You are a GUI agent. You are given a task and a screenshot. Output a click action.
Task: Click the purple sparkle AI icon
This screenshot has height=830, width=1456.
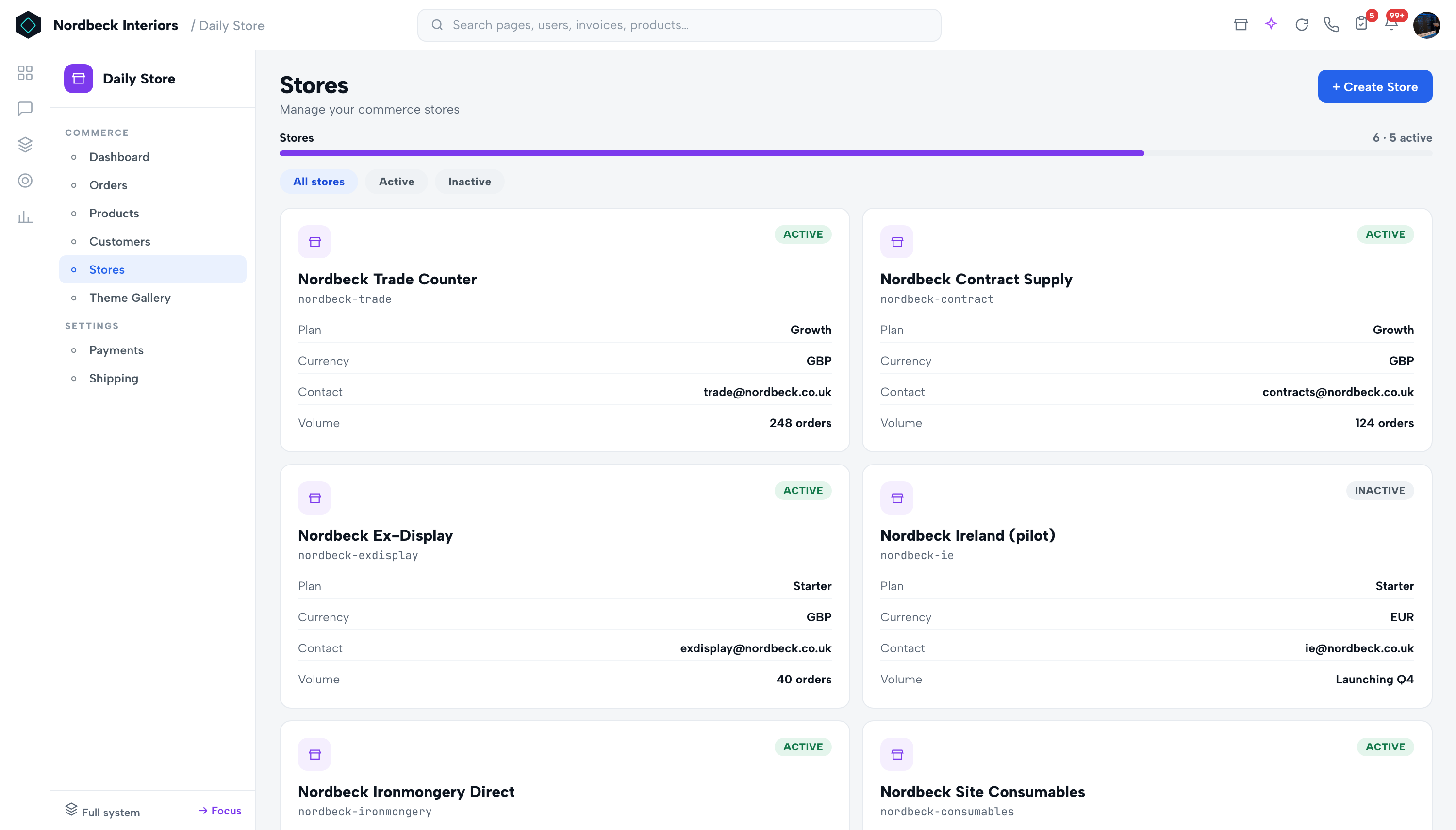[1271, 25]
